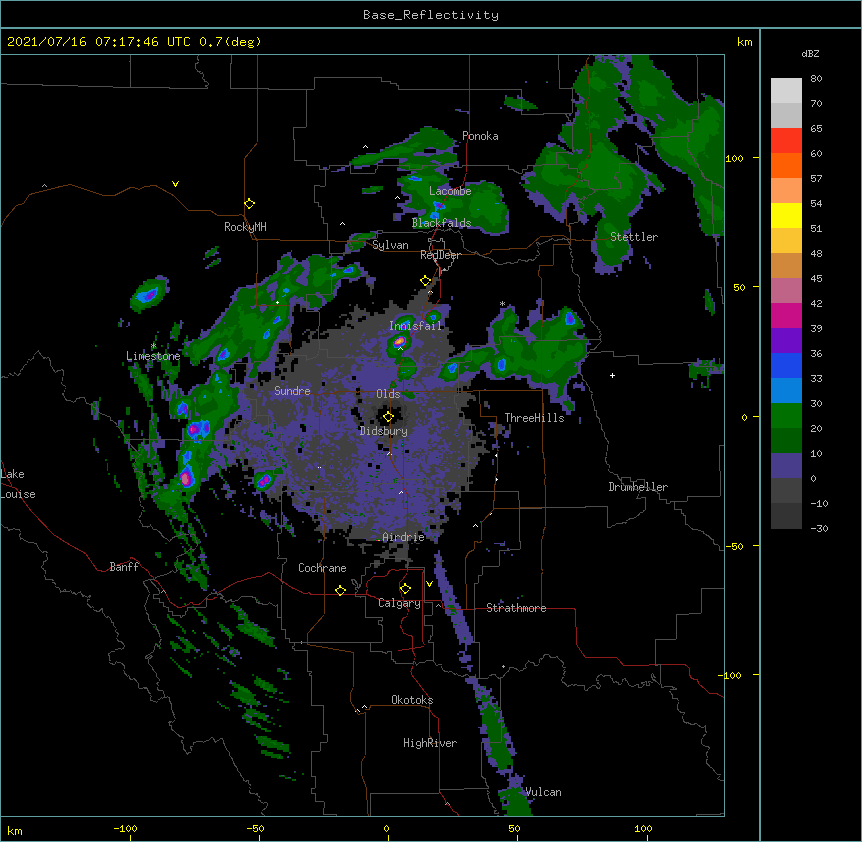Select the Limestone label
The width and height of the screenshot is (862, 842).
153,356
